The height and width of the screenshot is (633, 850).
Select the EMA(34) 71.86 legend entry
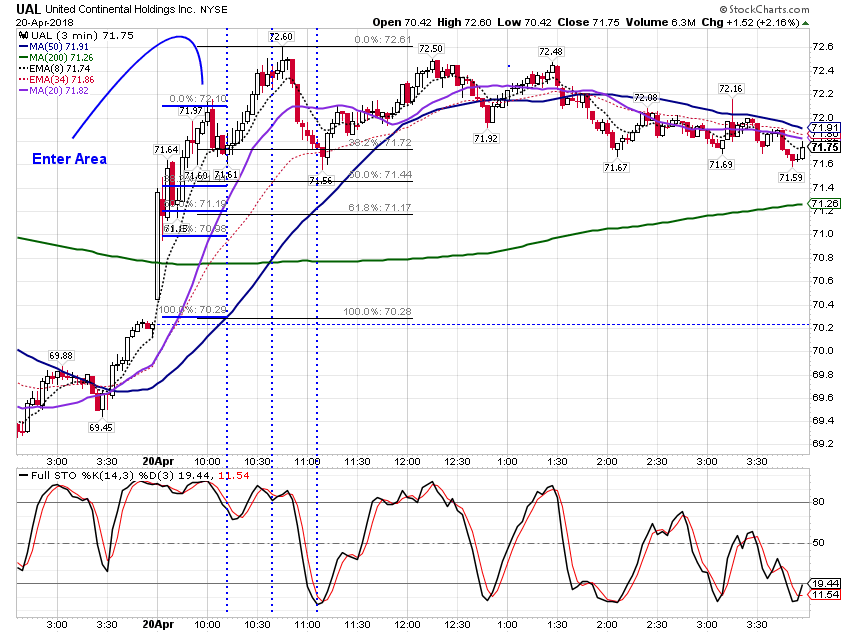click(x=57, y=79)
